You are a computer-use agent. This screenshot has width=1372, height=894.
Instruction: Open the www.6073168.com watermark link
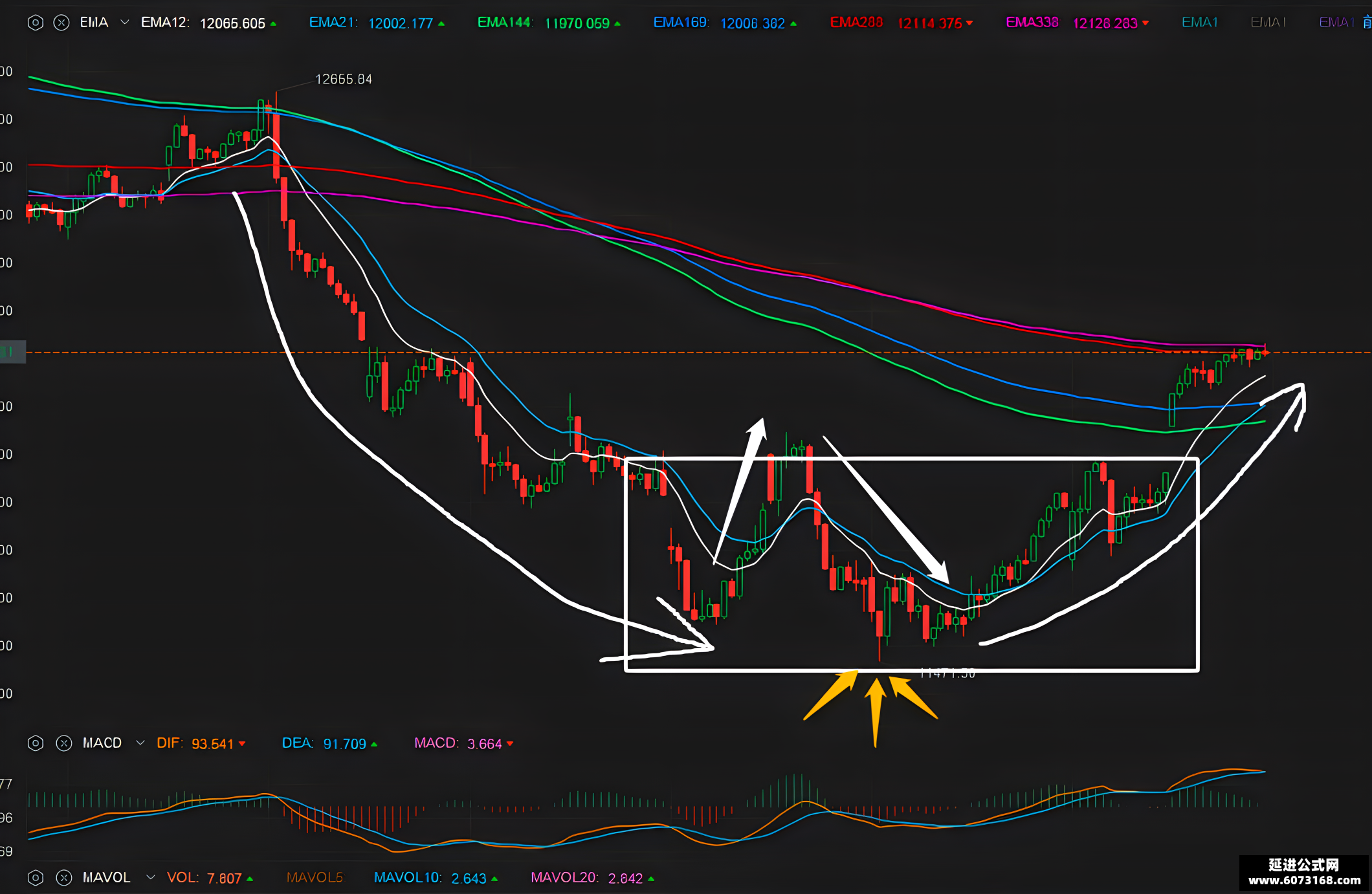[x=1304, y=880]
